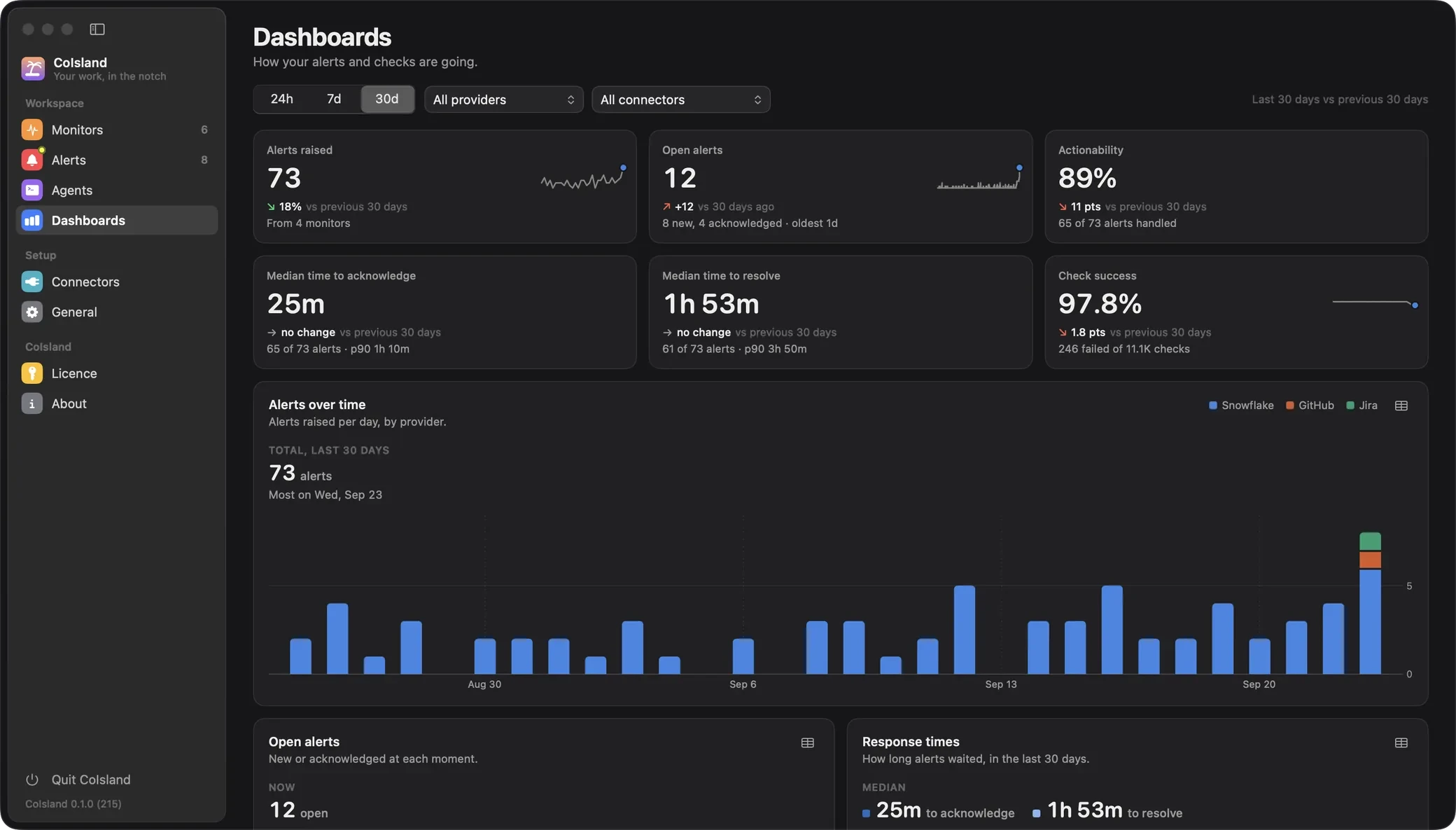Click '61 of 73 alerts · p90 3h 50m'
The width and height of the screenshot is (1456, 830).
tap(734, 349)
